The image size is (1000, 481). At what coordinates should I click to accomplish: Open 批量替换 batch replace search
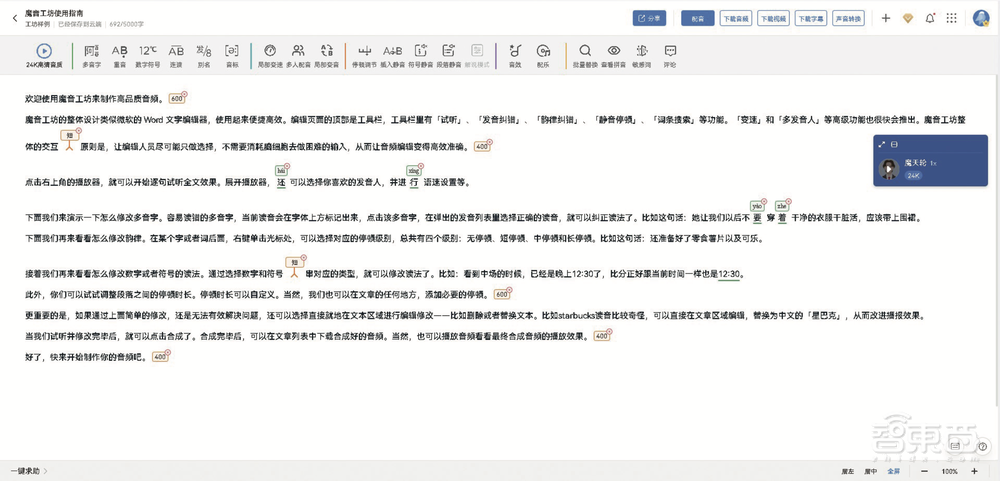[x=585, y=52]
